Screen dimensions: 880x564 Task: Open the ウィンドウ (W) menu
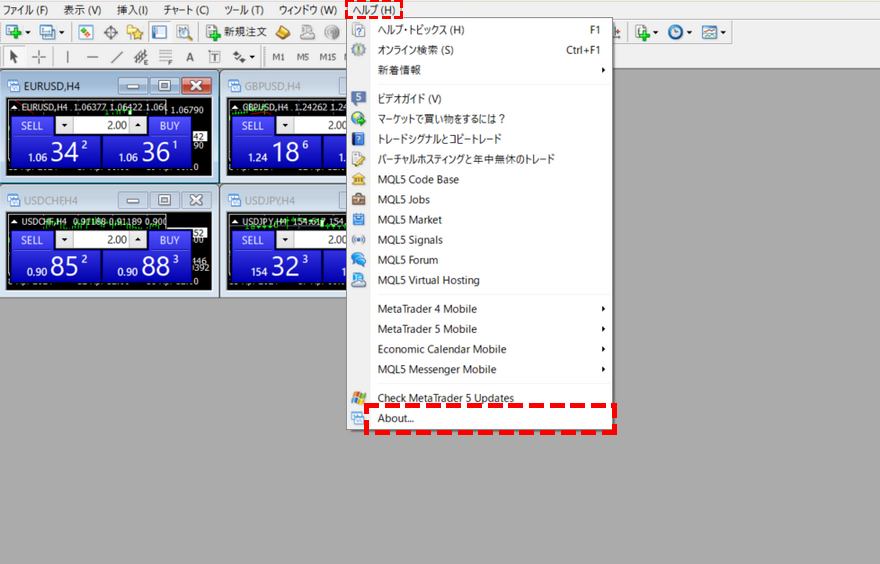[x=308, y=10]
